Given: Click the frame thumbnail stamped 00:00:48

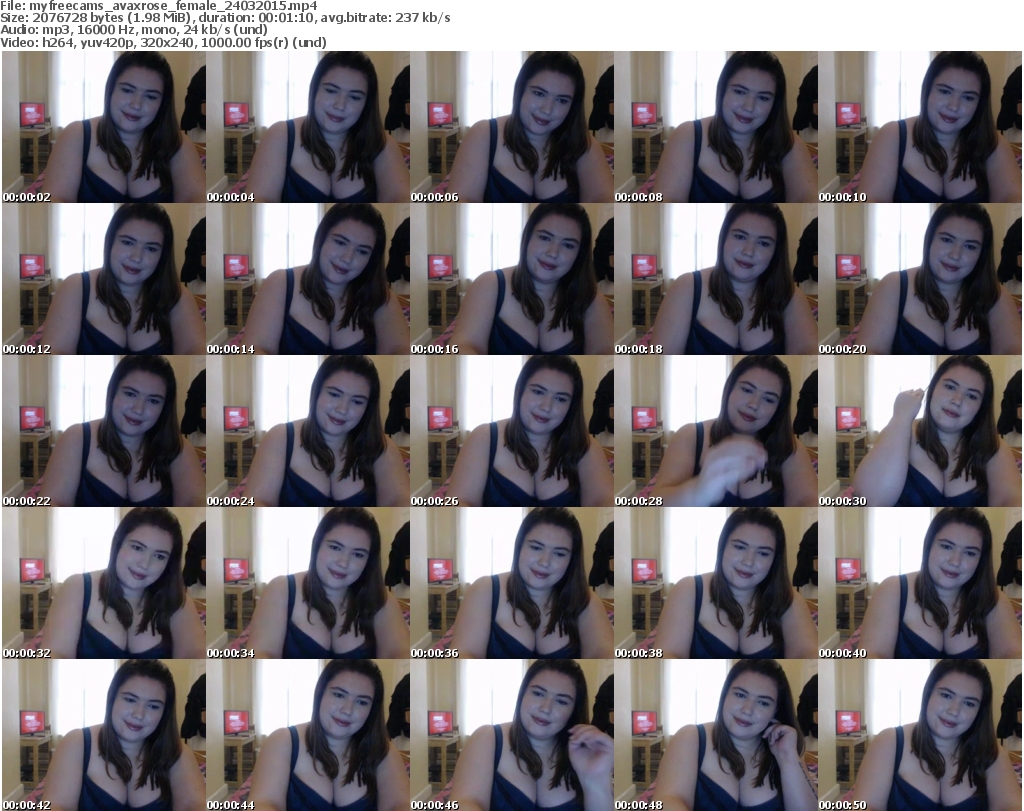Looking at the screenshot, I should coord(716,735).
